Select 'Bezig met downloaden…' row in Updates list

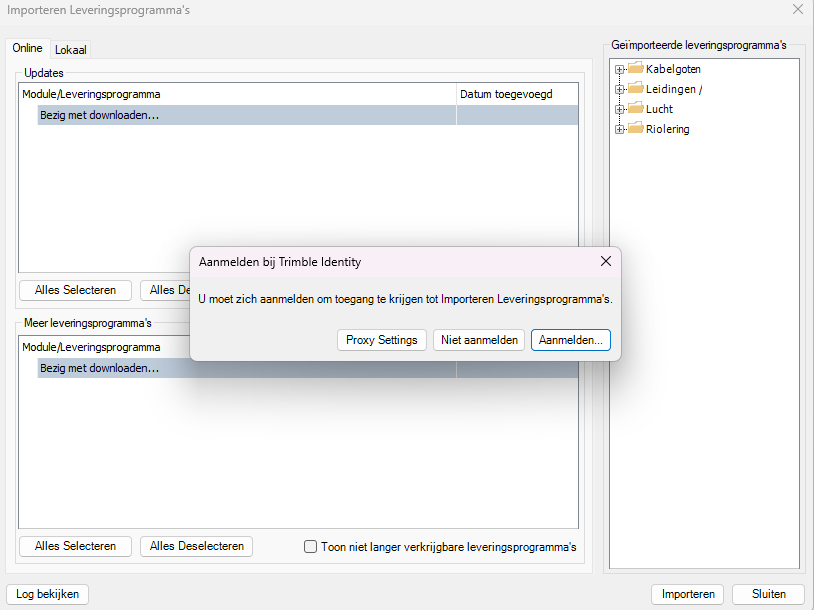(x=308, y=115)
